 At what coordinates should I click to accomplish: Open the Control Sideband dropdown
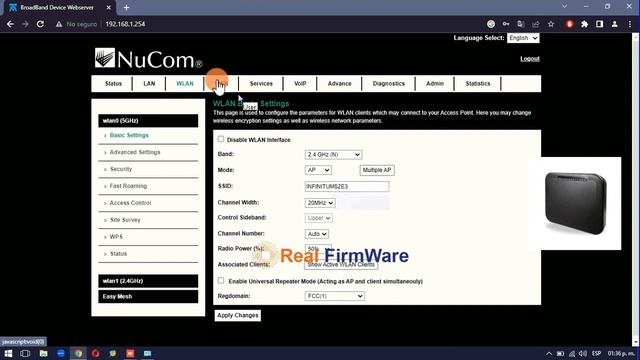click(x=318, y=218)
